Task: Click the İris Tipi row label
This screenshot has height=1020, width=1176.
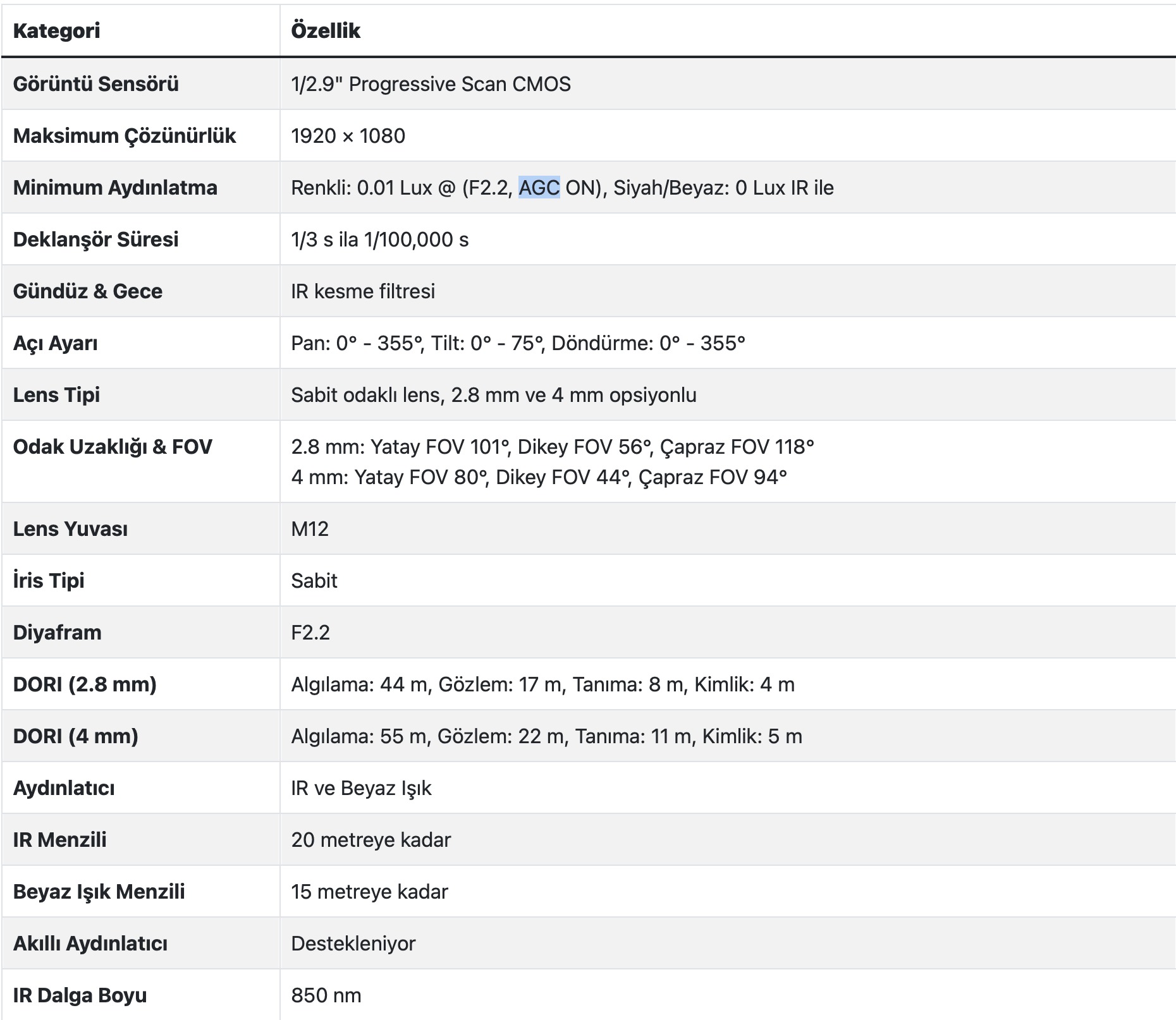Action: coord(49,581)
